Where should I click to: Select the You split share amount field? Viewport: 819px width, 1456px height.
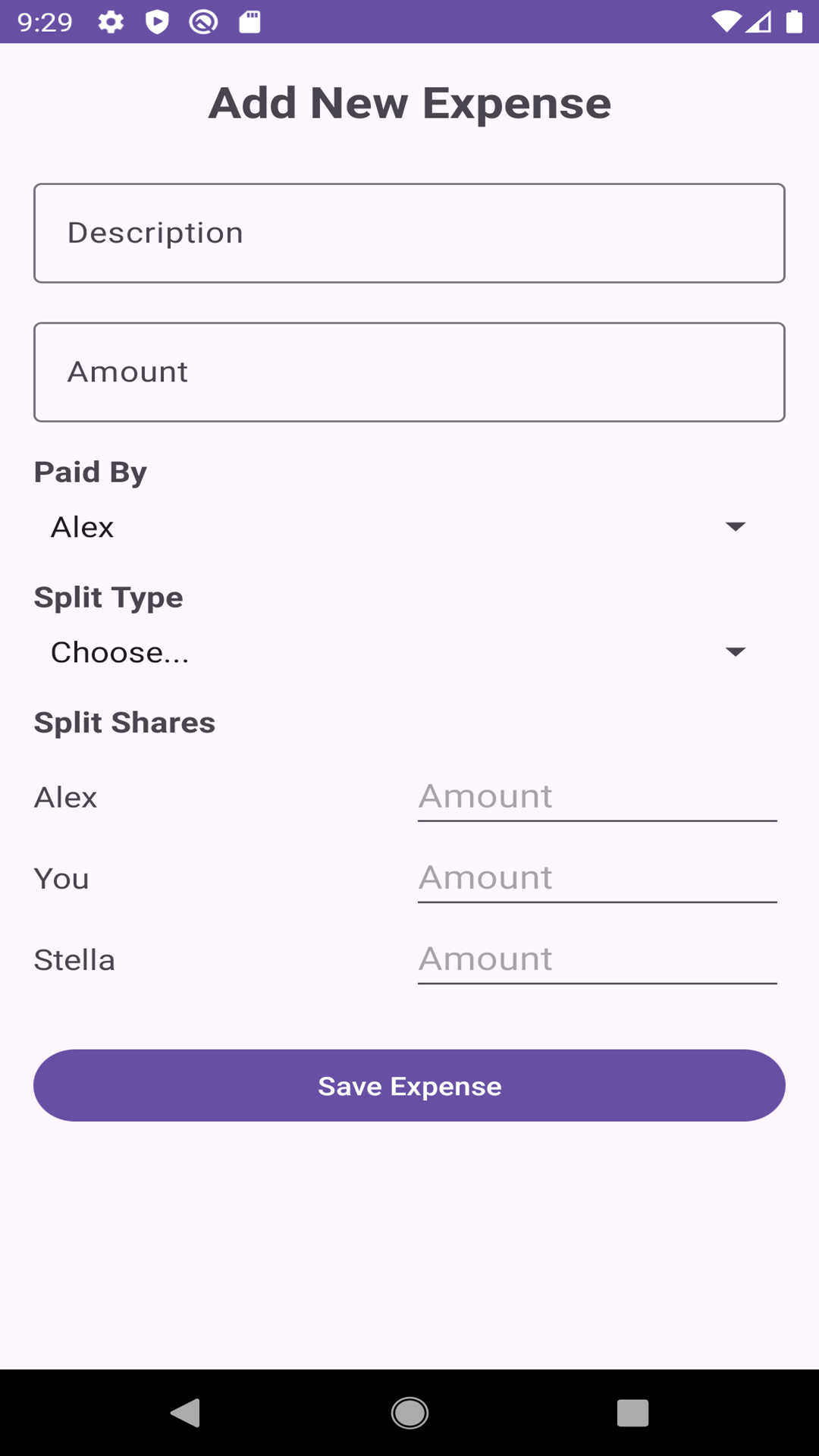click(x=597, y=878)
